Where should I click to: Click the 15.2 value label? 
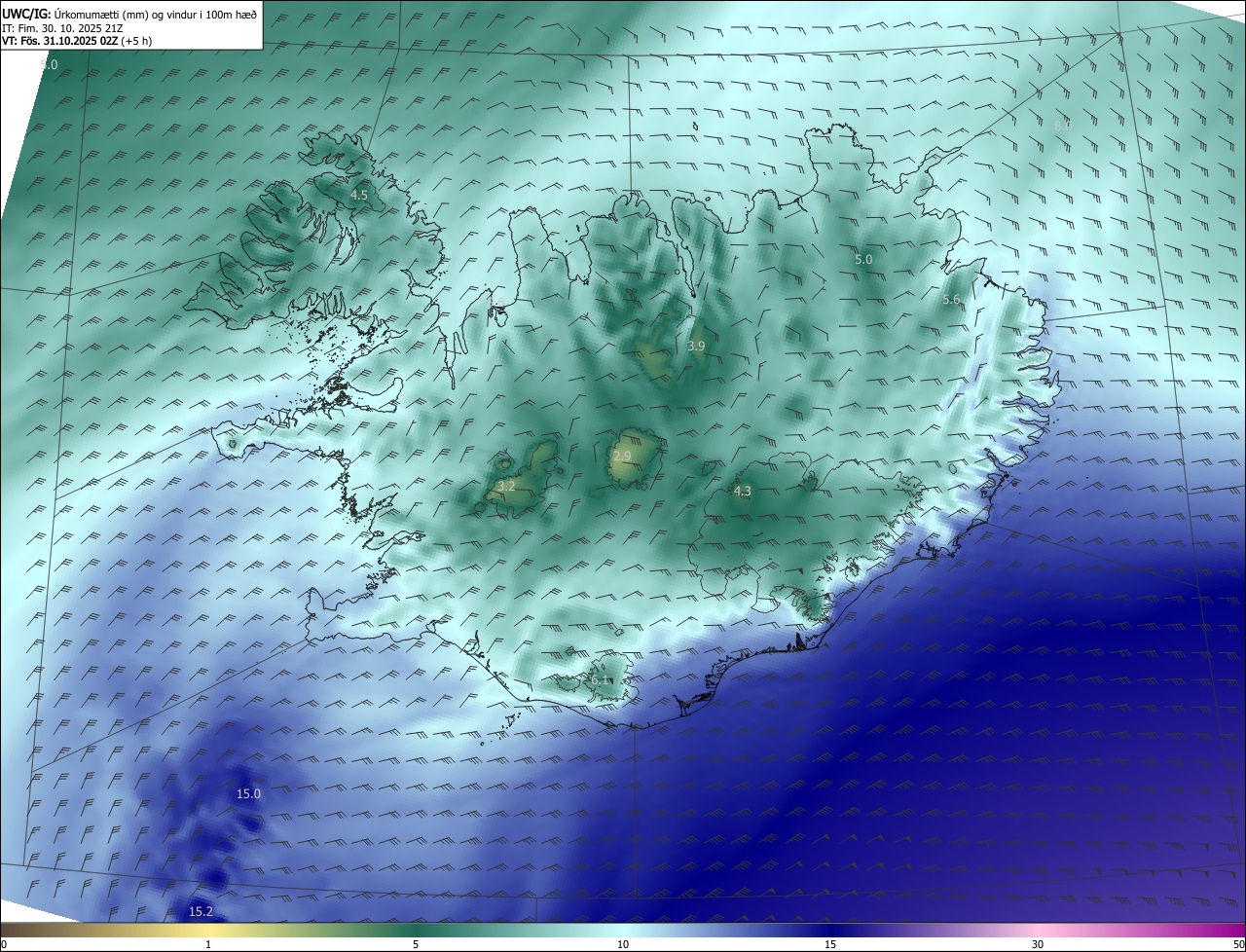(x=201, y=911)
